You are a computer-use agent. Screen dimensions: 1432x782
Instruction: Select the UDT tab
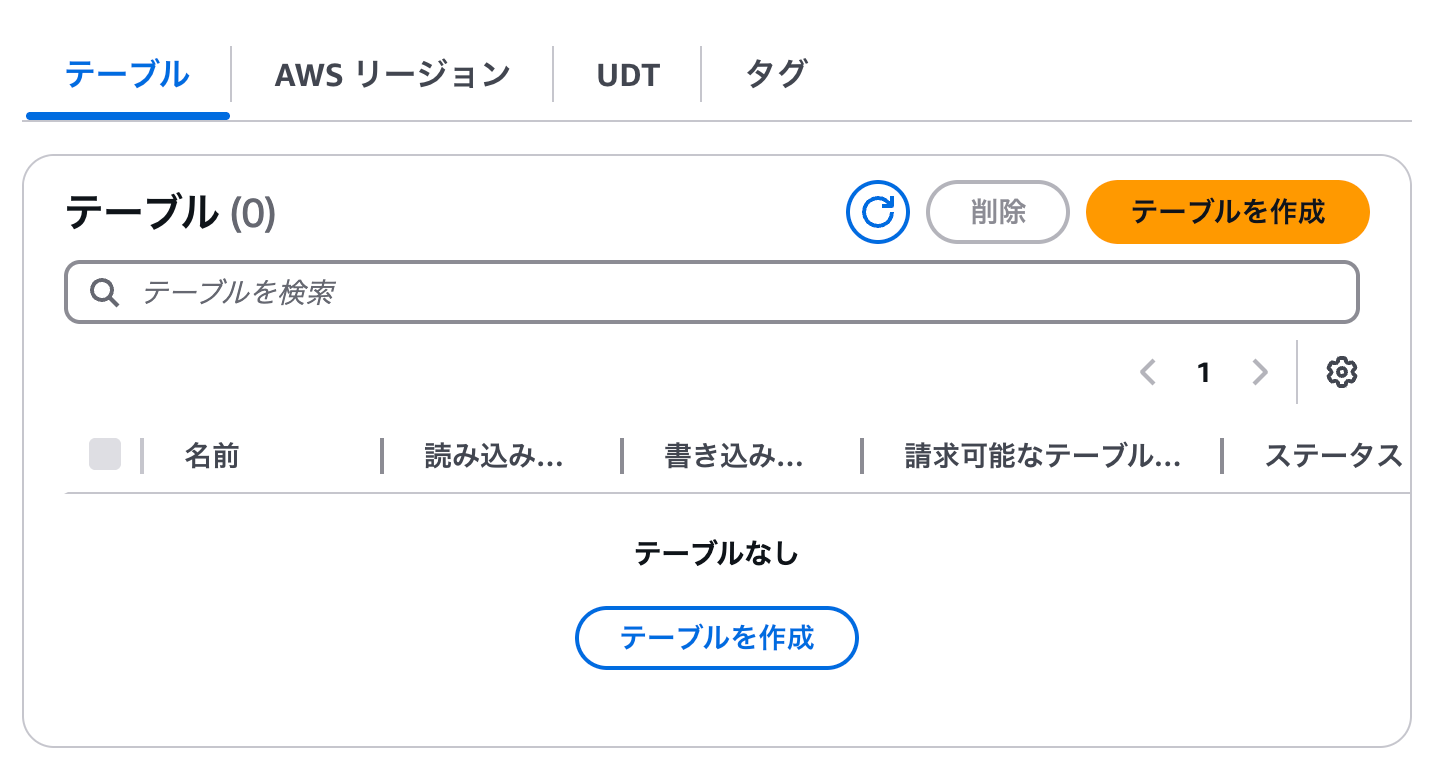coord(628,75)
